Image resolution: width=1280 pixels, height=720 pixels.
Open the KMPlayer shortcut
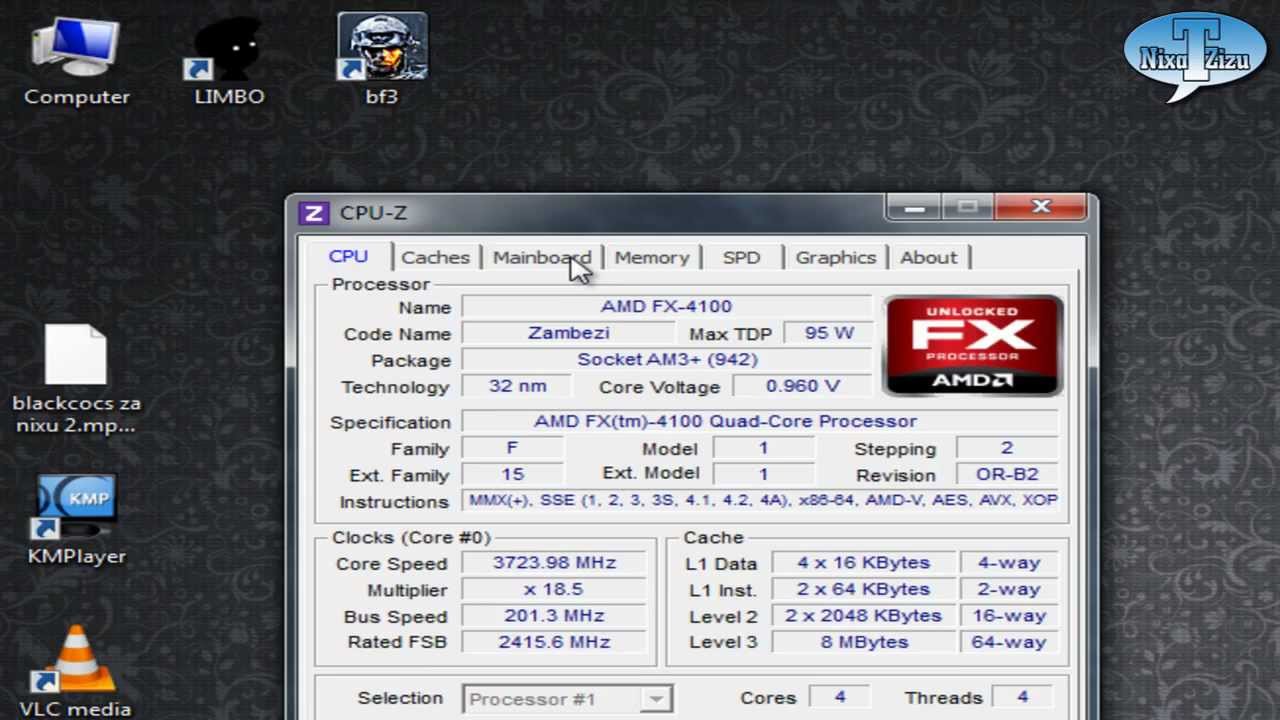click(77, 522)
